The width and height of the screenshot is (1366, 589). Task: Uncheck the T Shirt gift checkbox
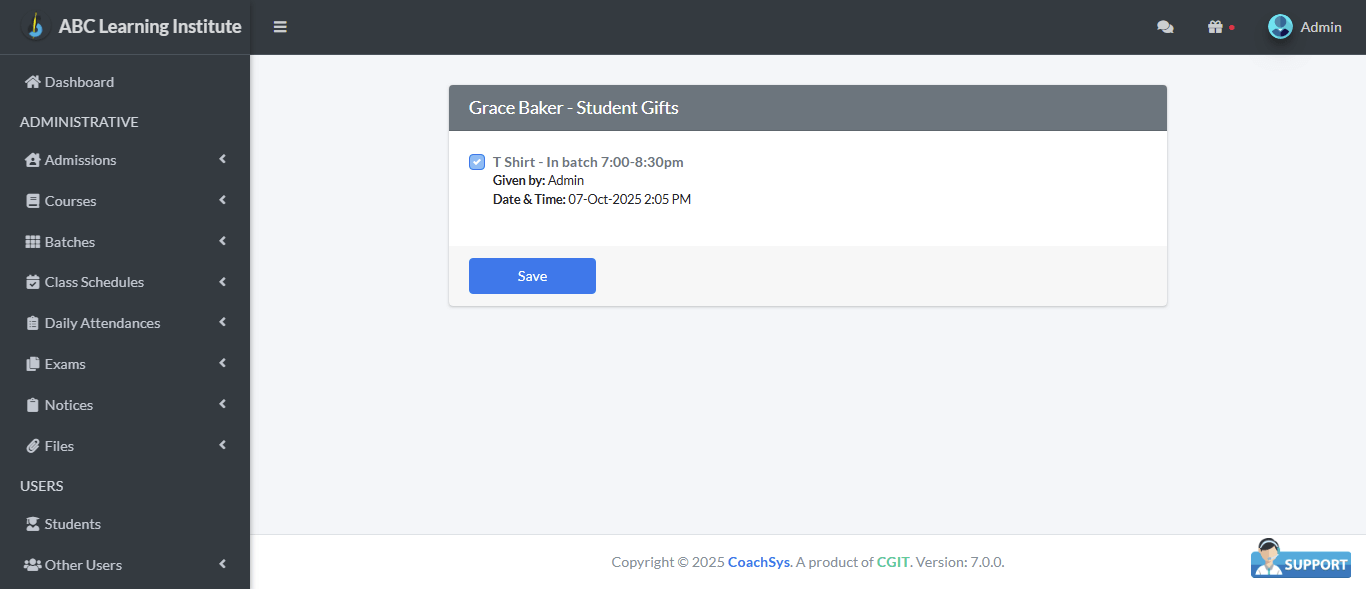click(x=477, y=162)
